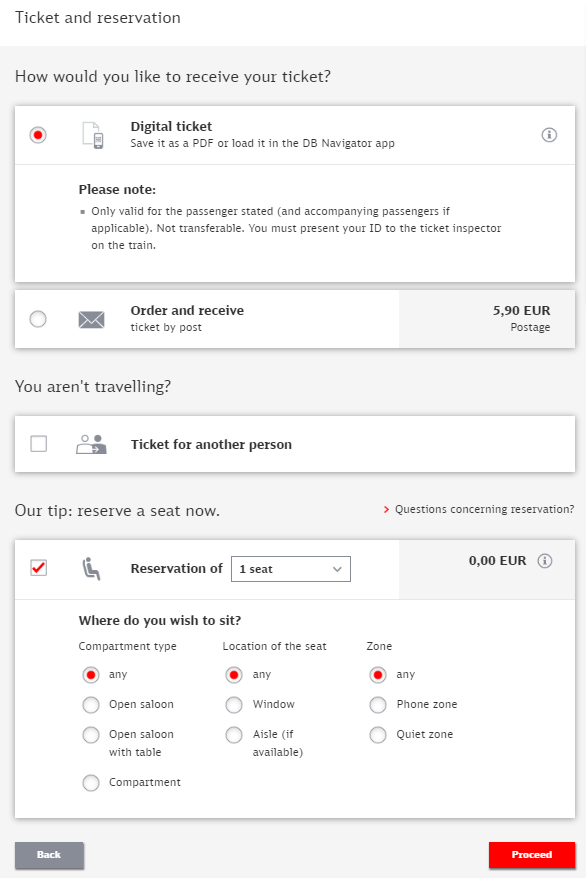The height and width of the screenshot is (878, 586).
Task: Click the 0,00 EUR reservation price
Action: pyautogui.click(x=498, y=561)
